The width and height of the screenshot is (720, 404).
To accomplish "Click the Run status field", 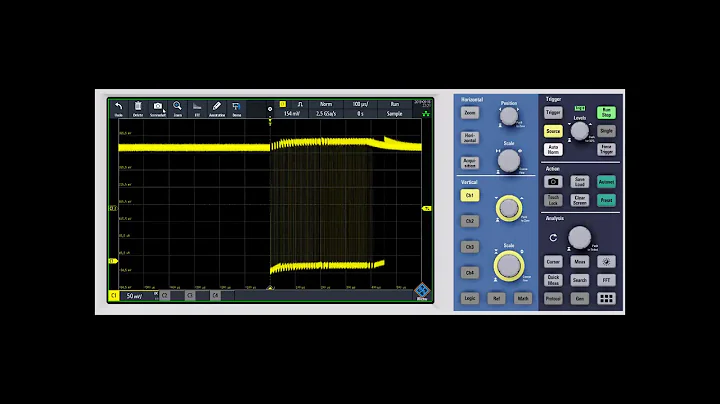I will [x=394, y=104].
